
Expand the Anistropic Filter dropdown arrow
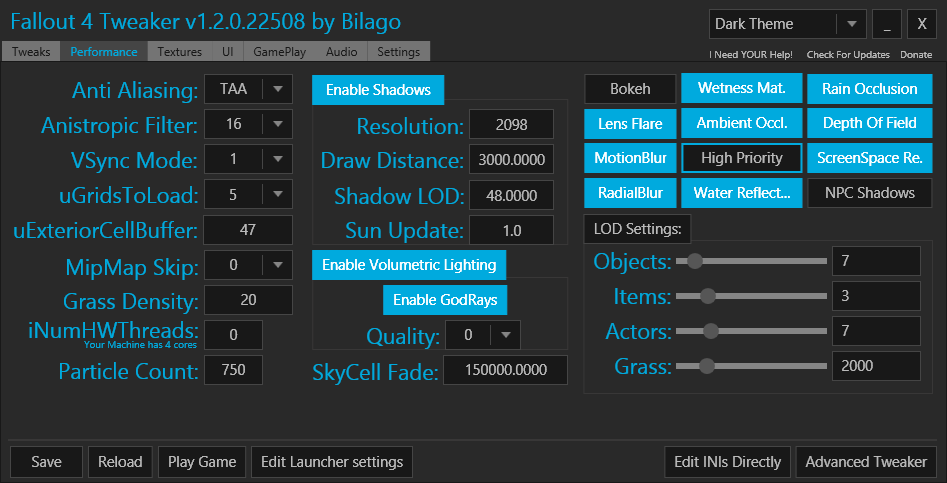coord(278,124)
